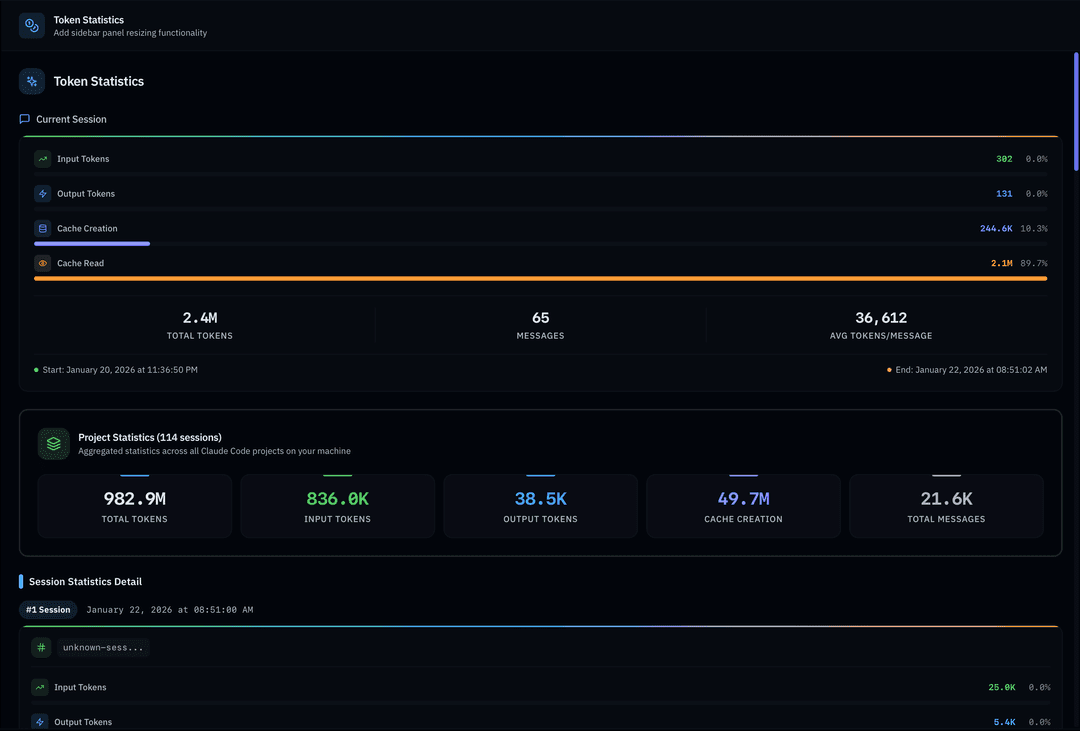Click the Output Tokens lightning icon in Current Session
This screenshot has height=731, width=1080.
click(43, 194)
